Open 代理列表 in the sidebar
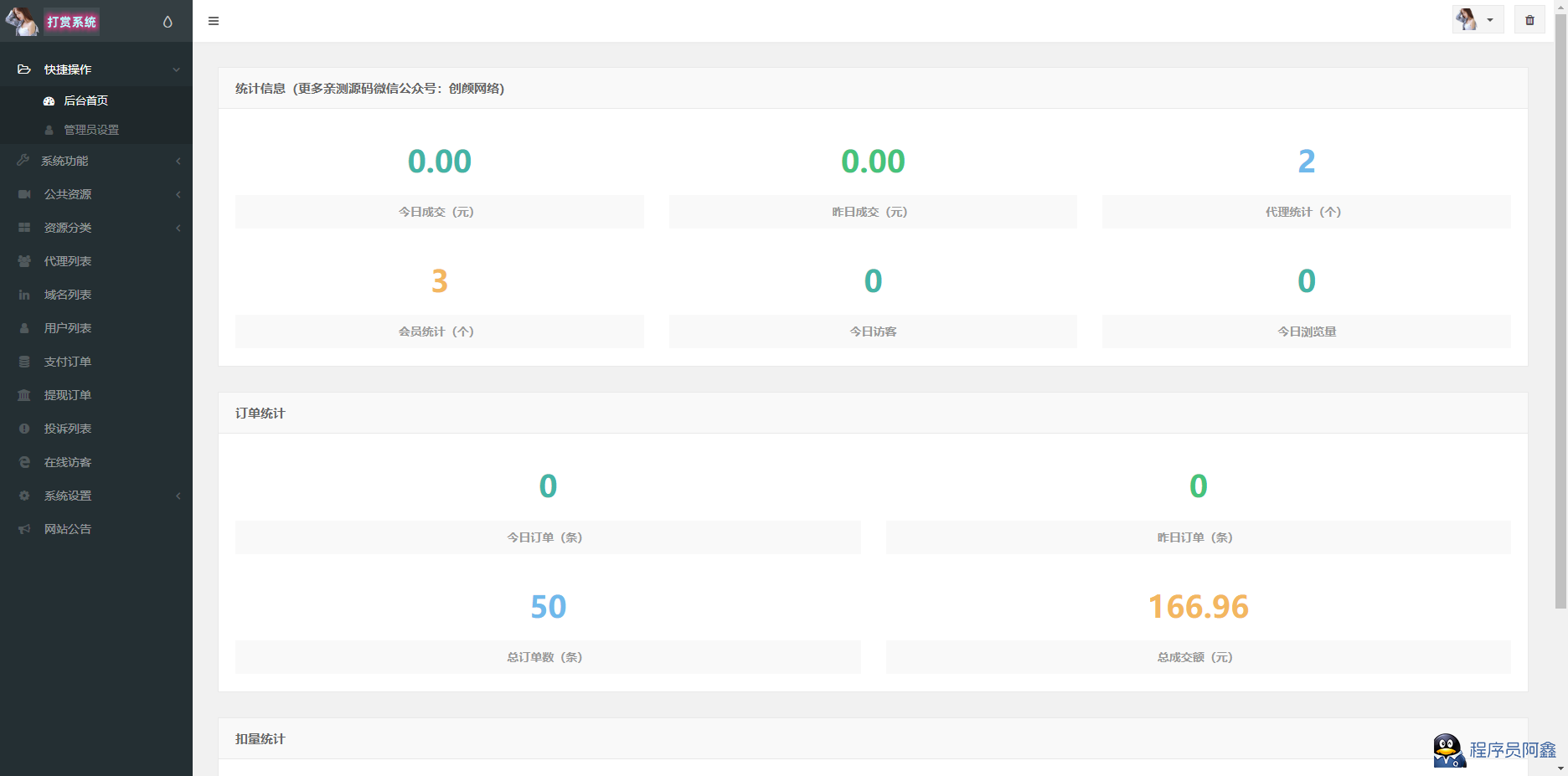The width and height of the screenshot is (1568, 776). pyautogui.click(x=68, y=261)
